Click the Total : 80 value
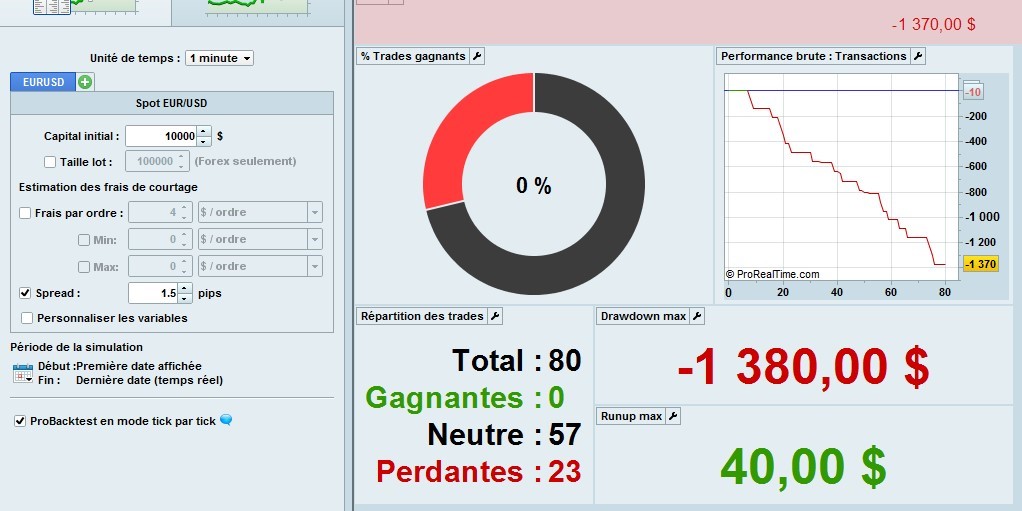Image resolution: width=1022 pixels, height=511 pixels. coord(517,360)
